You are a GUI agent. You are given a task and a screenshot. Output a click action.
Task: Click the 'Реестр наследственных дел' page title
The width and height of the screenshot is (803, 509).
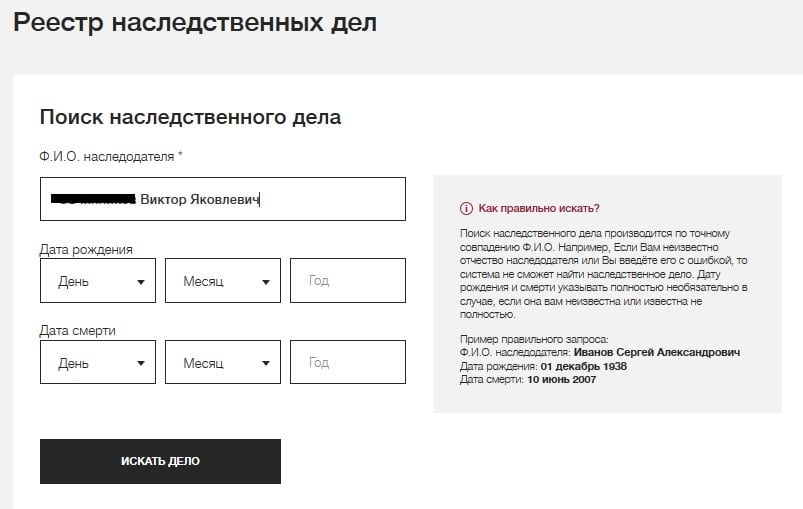pyautogui.click(x=195, y=23)
